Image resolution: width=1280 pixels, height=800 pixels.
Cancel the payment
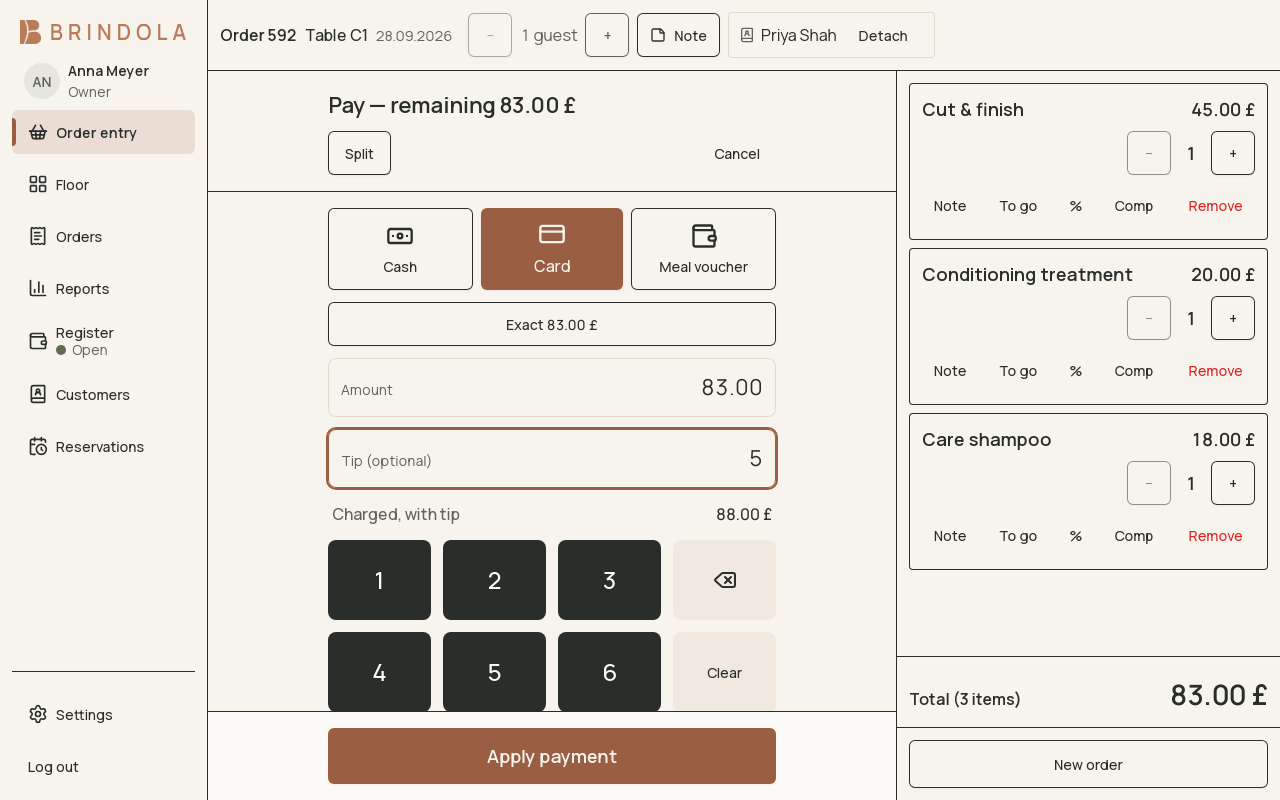coord(737,153)
